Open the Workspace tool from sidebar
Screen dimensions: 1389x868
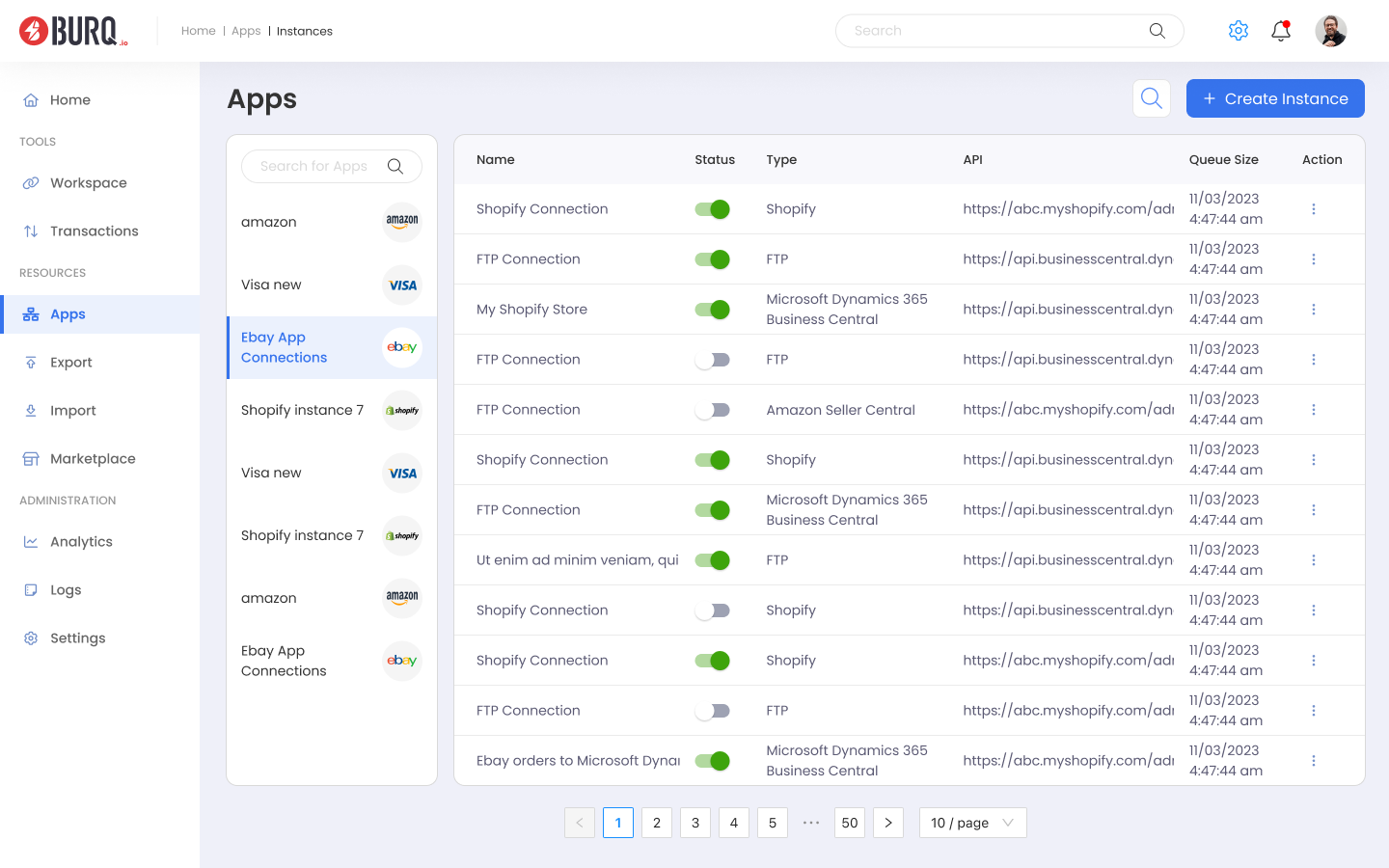pos(88,182)
